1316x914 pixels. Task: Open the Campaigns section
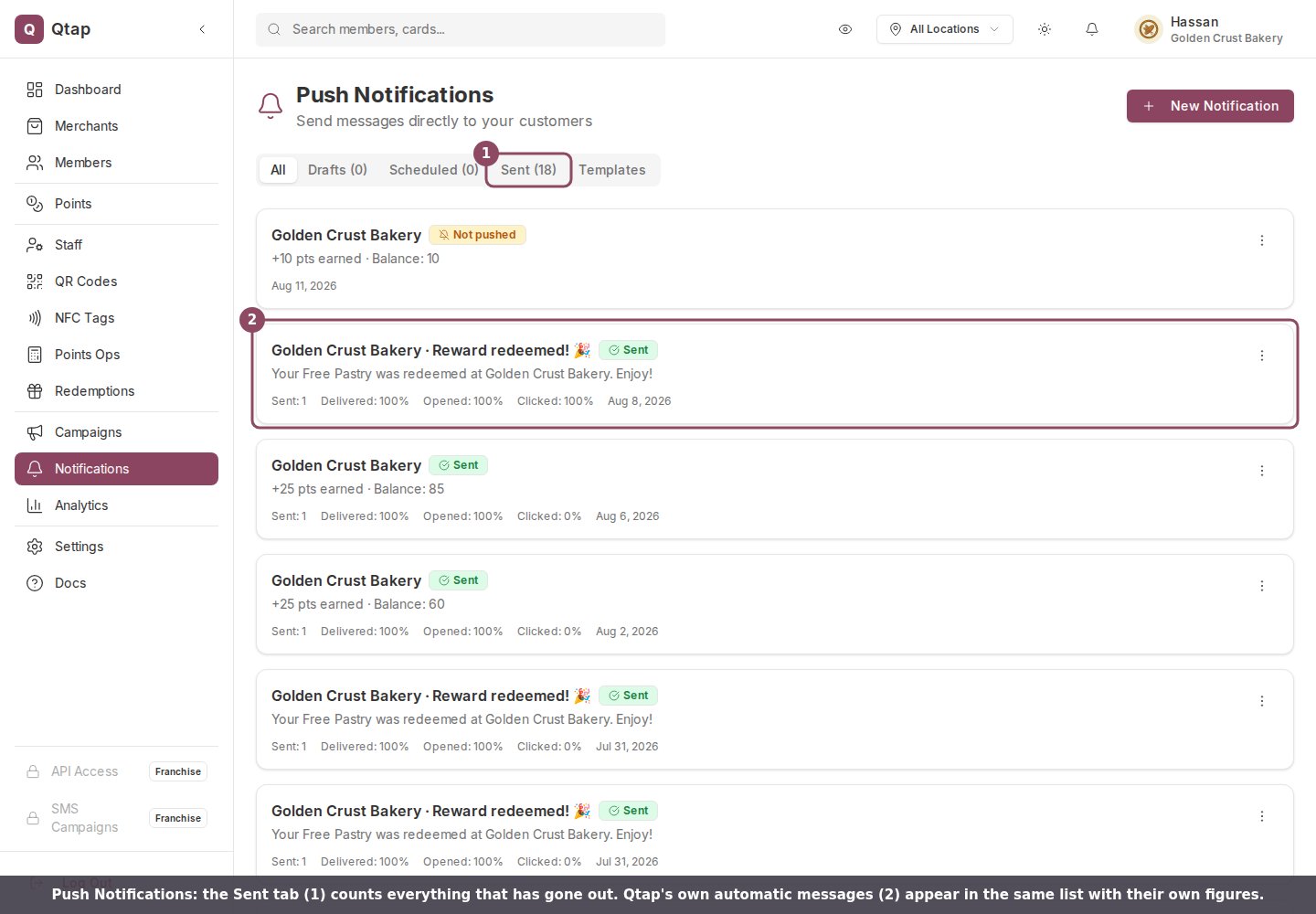(x=116, y=432)
